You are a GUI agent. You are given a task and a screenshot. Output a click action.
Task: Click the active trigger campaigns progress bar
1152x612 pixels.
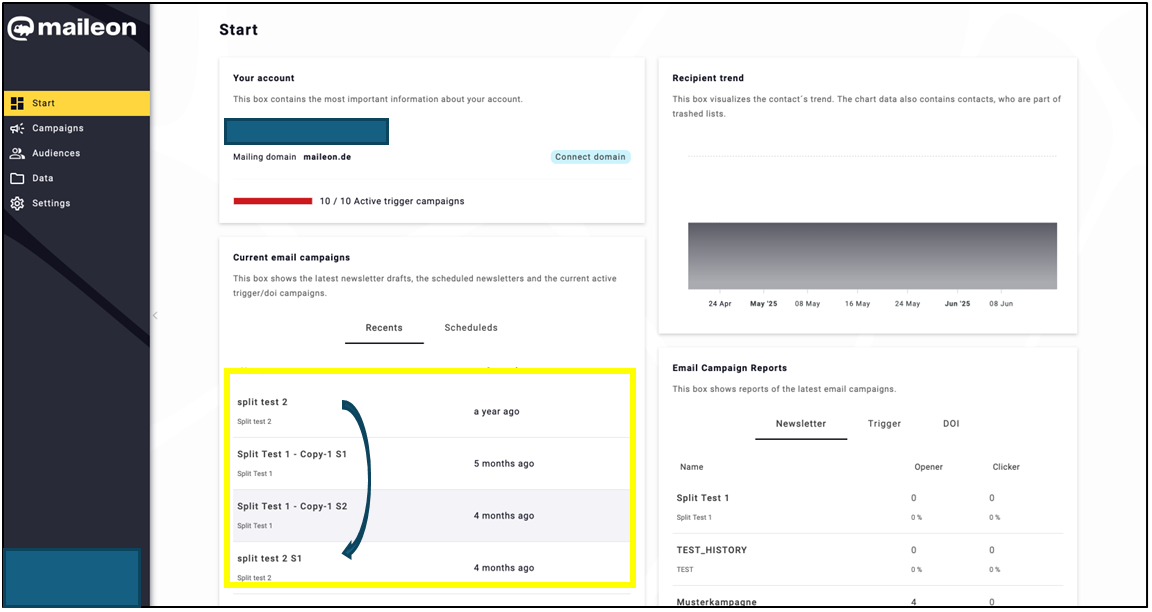[x=272, y=200]
